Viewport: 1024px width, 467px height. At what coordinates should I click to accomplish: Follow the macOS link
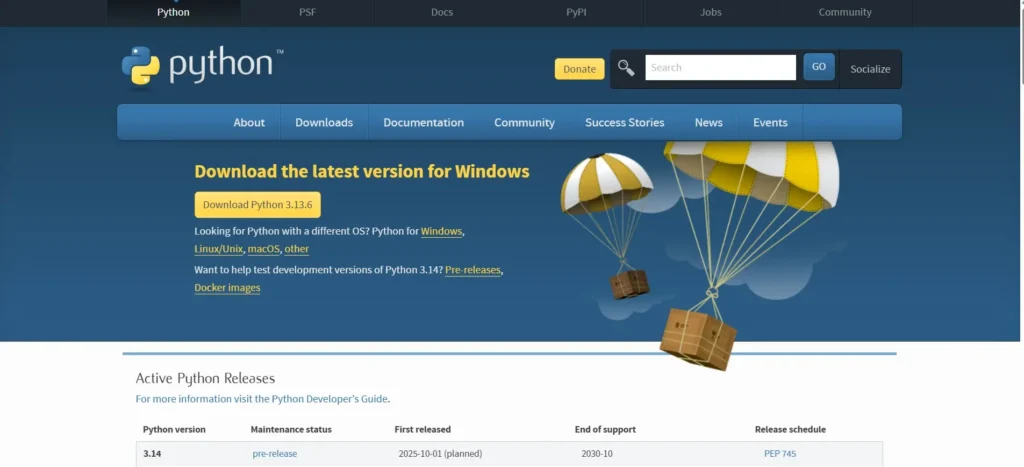(264, 249)
